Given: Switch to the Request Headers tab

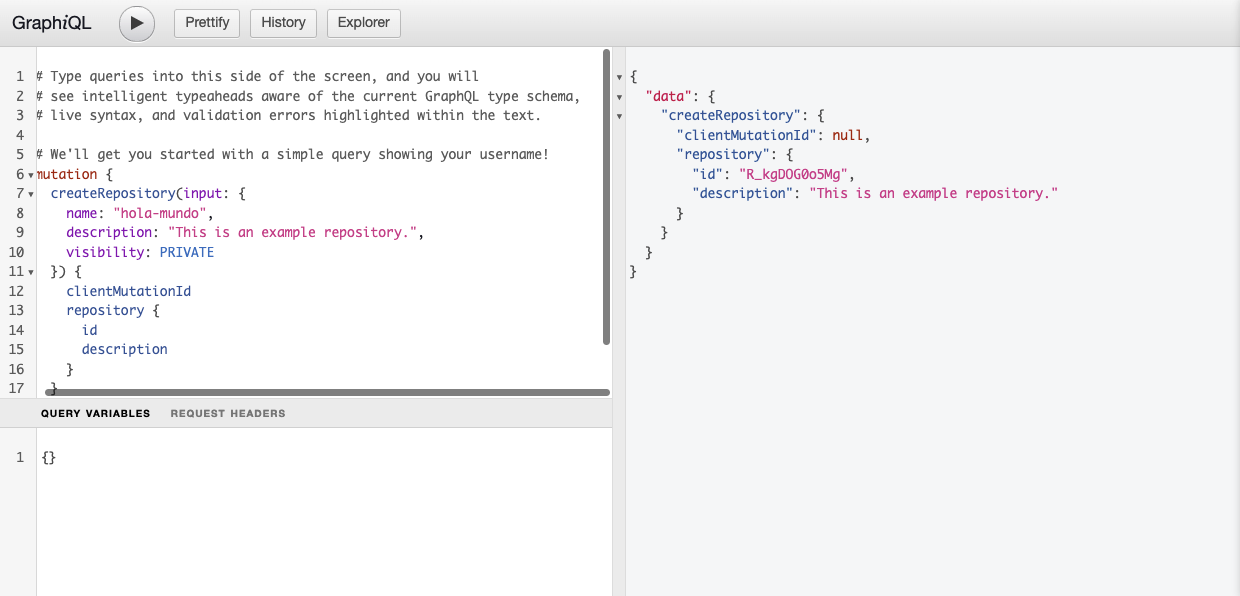Looking at the screenshot, I should pos(228,413).
